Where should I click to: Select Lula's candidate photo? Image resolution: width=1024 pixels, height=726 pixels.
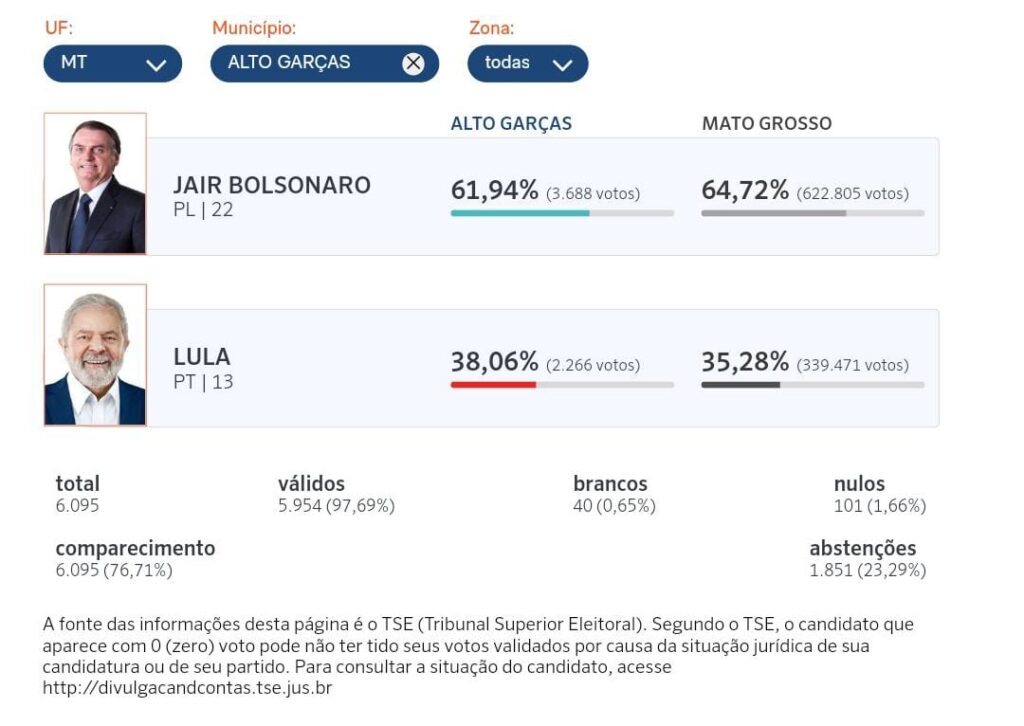click(x=95, y=355)
